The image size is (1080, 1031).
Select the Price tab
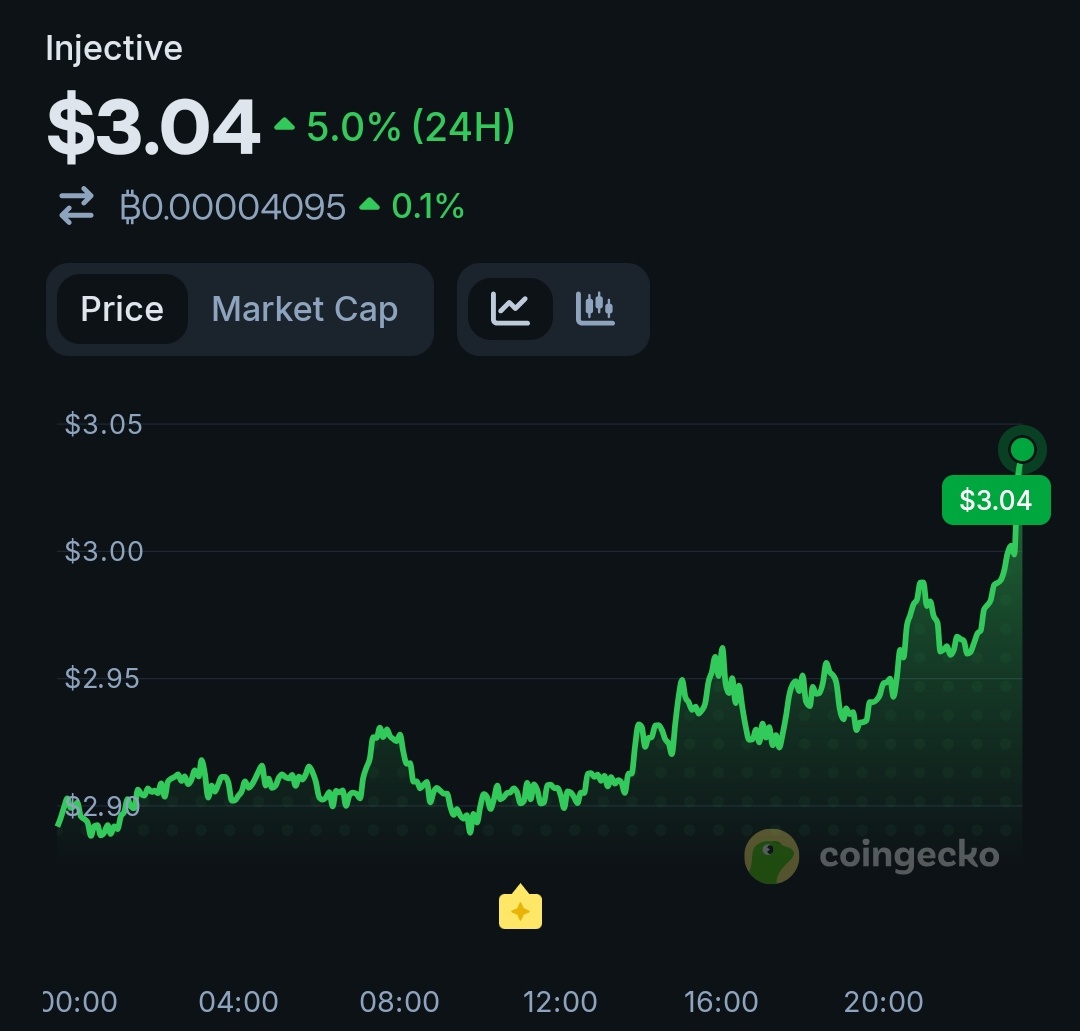pos(122,309)
